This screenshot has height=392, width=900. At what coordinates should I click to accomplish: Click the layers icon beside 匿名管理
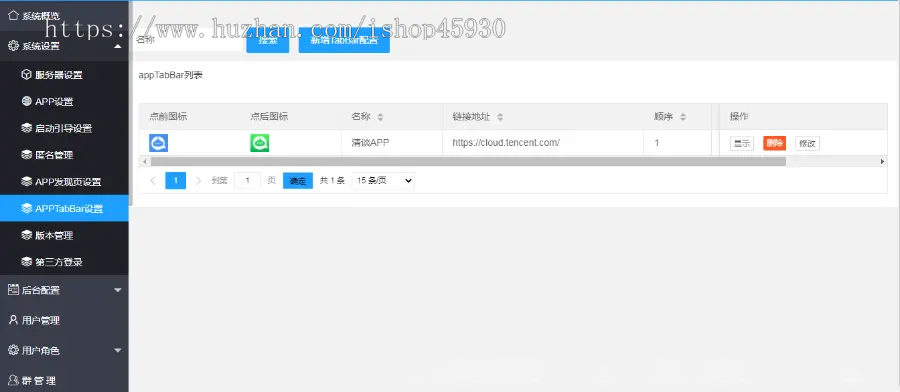click(26, 154)
